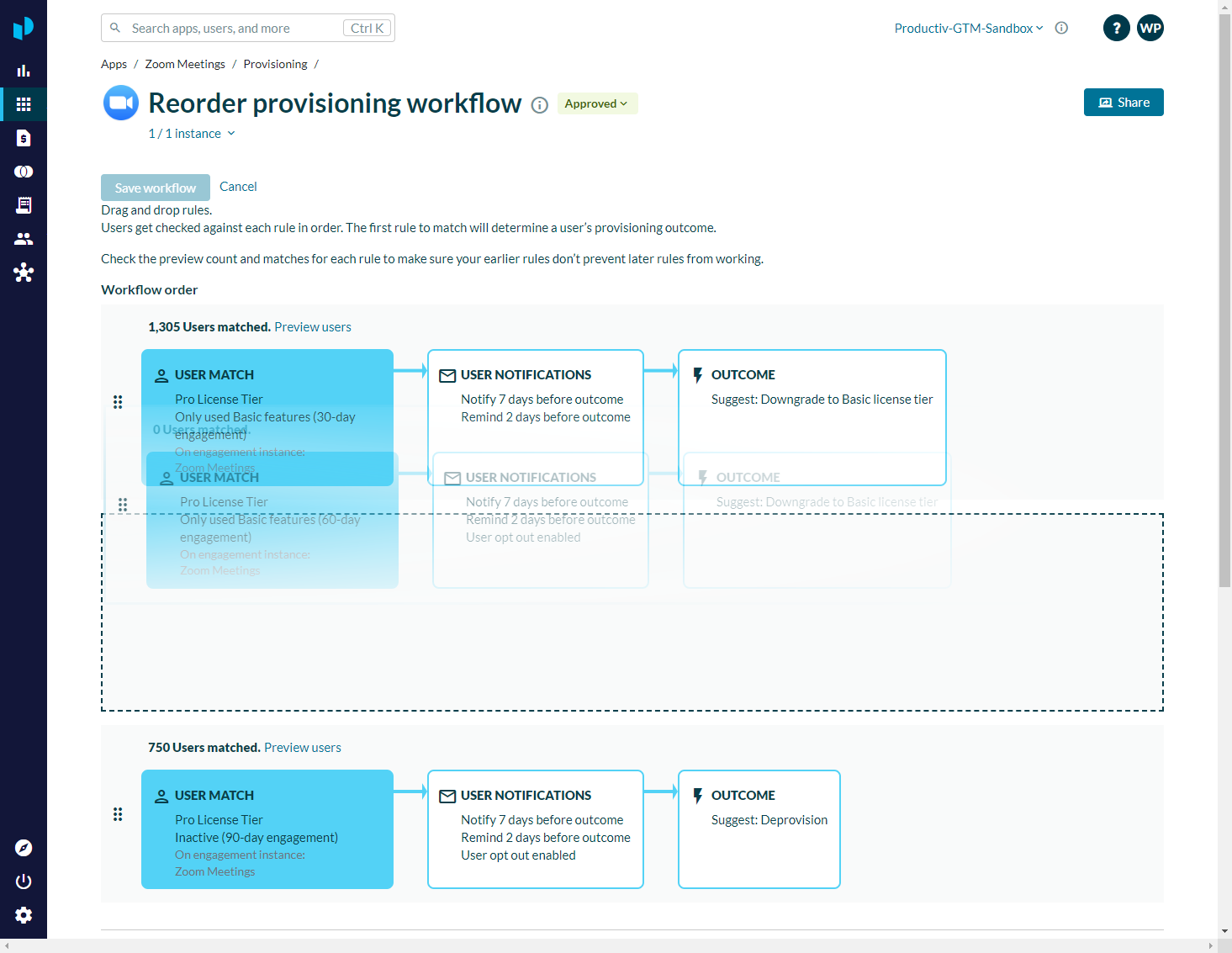Select the USER NOTIFICATIONS card in first rule
1232x953 pixels.
coord(536,417)
